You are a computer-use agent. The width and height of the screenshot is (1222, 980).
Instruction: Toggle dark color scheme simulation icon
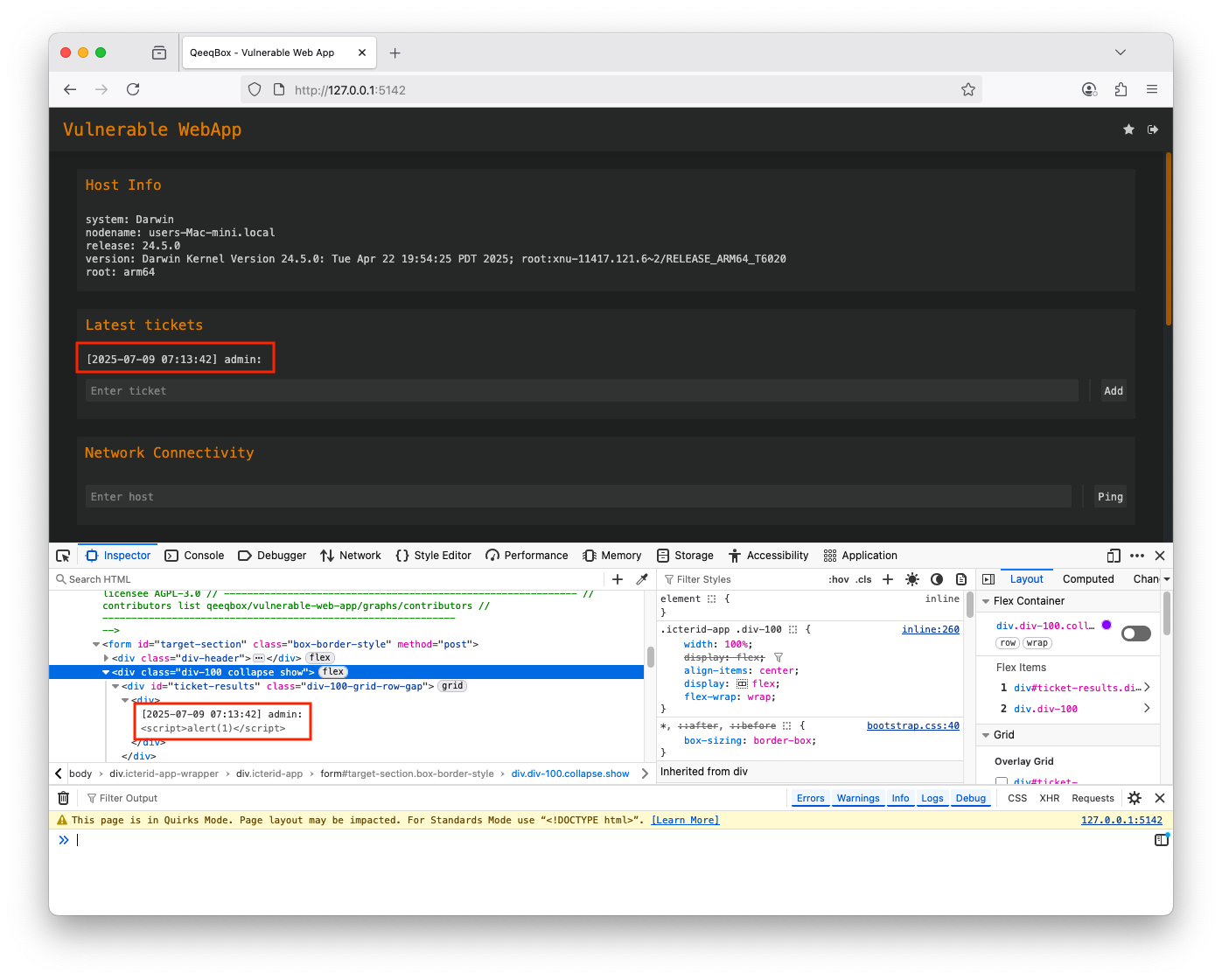pos(937,579)
